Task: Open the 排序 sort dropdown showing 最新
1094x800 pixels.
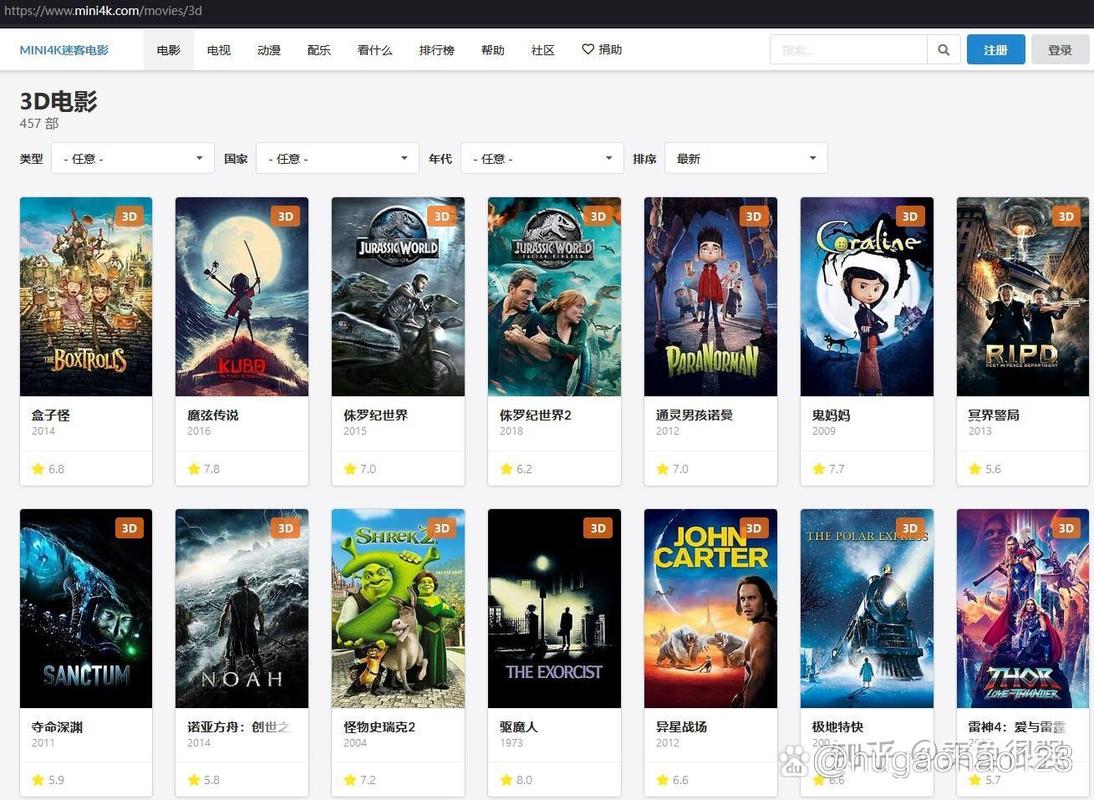Action: point(747,158)
